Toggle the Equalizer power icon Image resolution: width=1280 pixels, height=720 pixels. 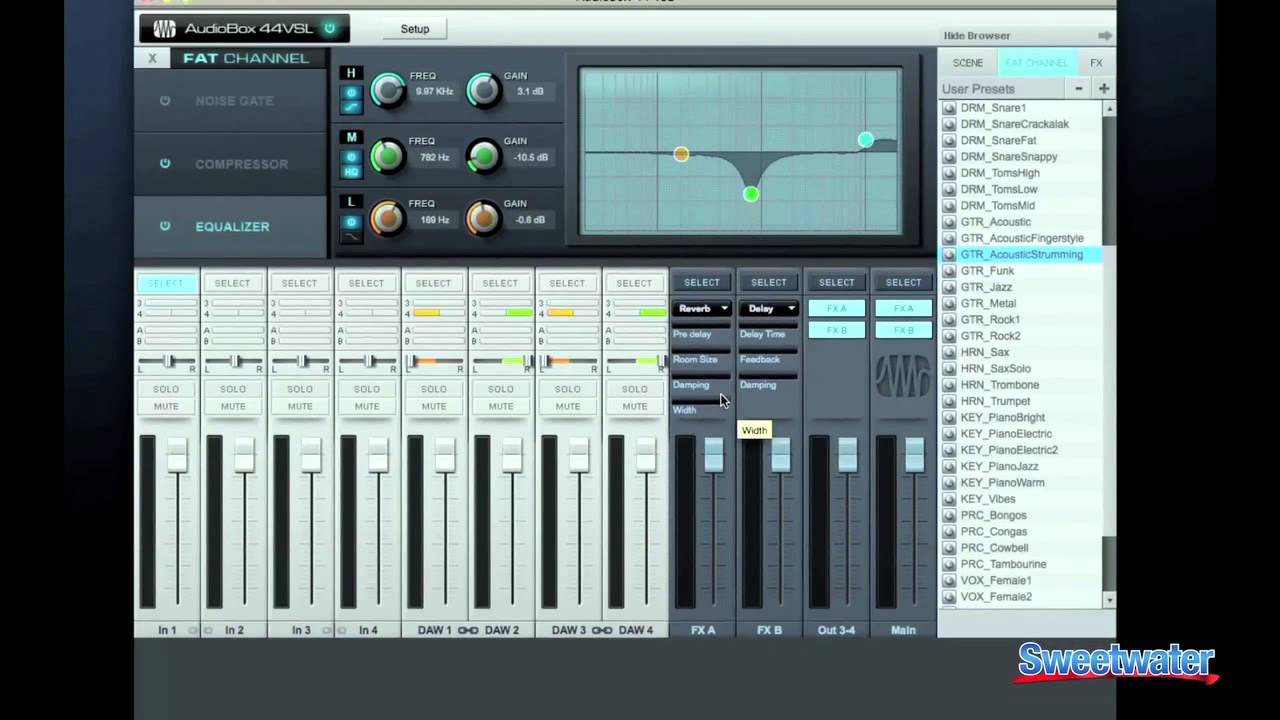tap(165, 226)
